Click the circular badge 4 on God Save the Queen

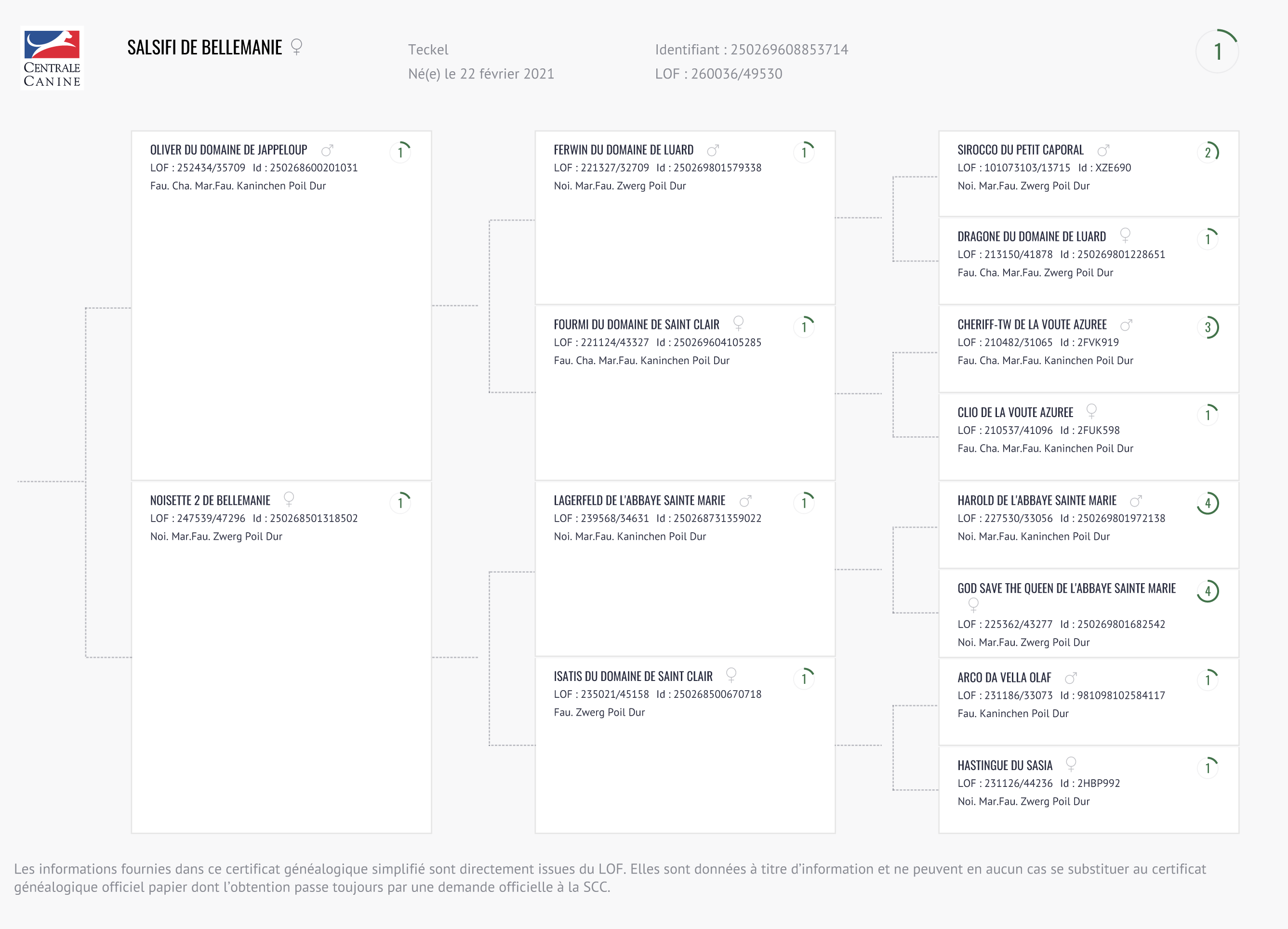pos(1208,591)
